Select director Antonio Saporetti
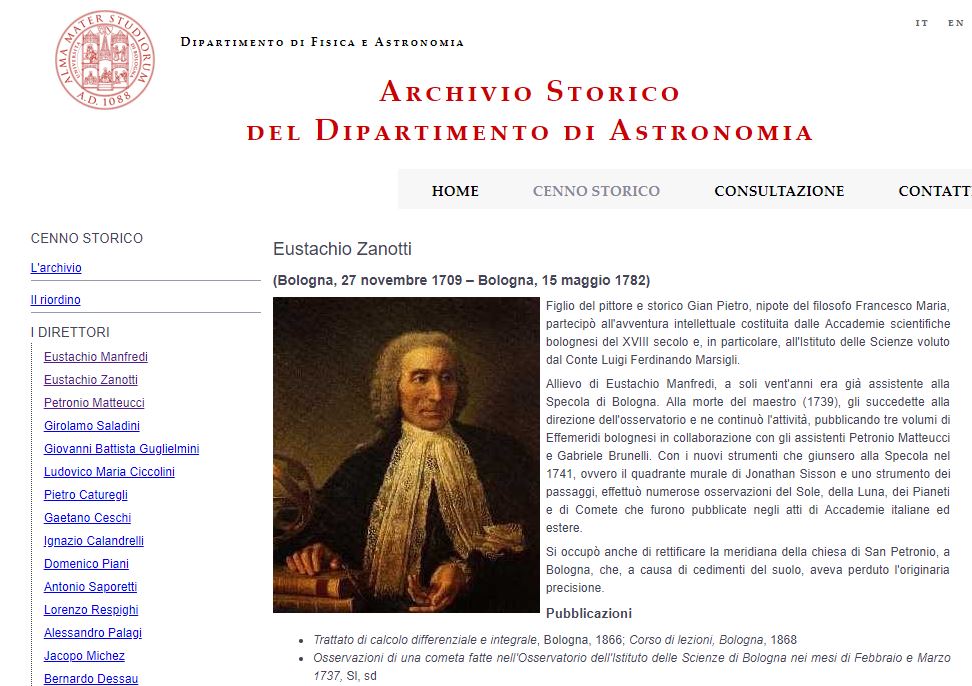 (91, 586)
